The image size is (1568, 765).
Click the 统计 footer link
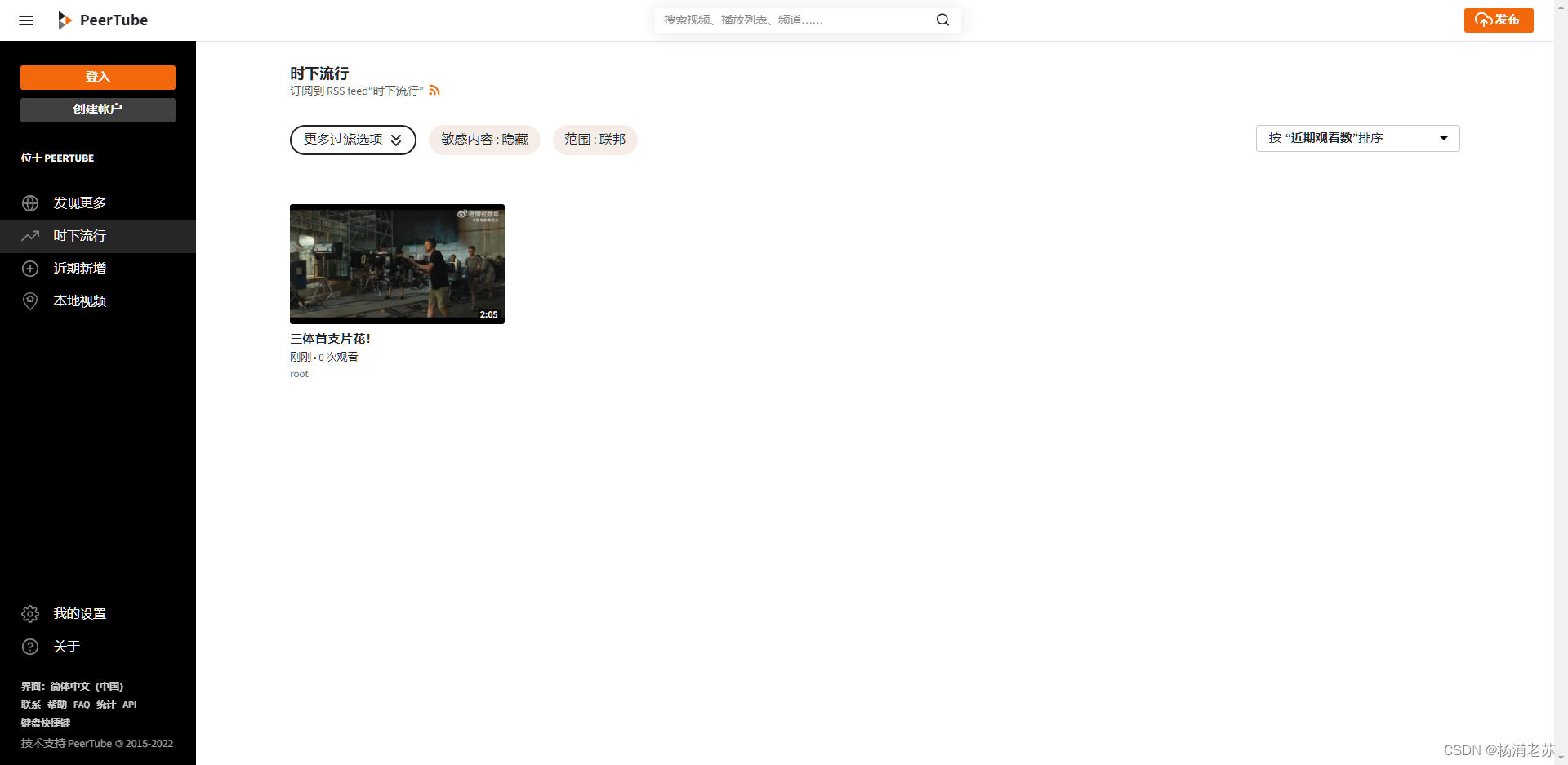click(106, 705)
